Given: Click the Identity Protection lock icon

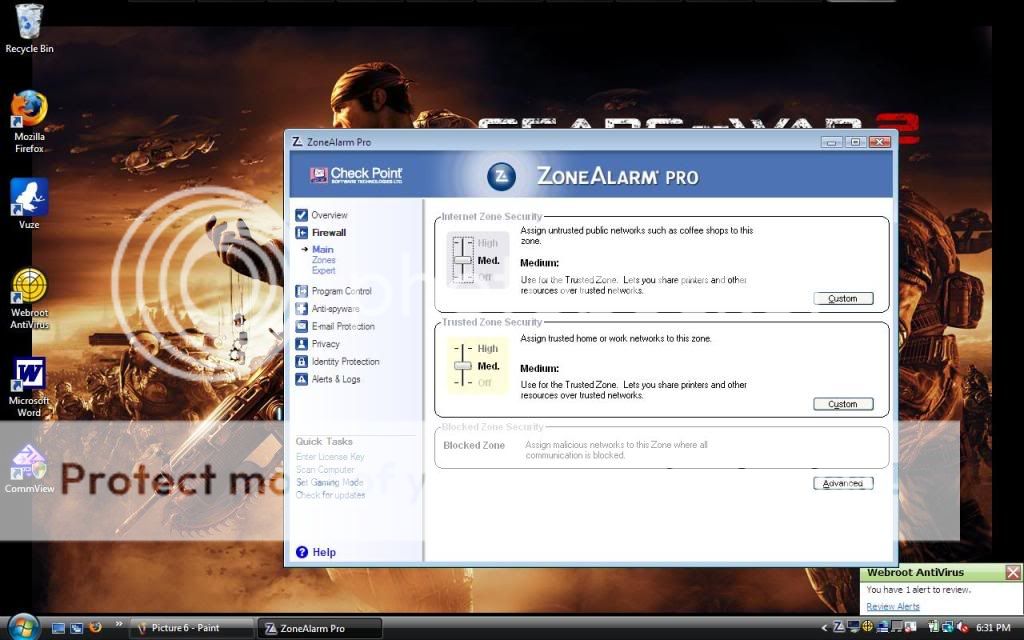Looking at the screenshot, I should [301, 362].
